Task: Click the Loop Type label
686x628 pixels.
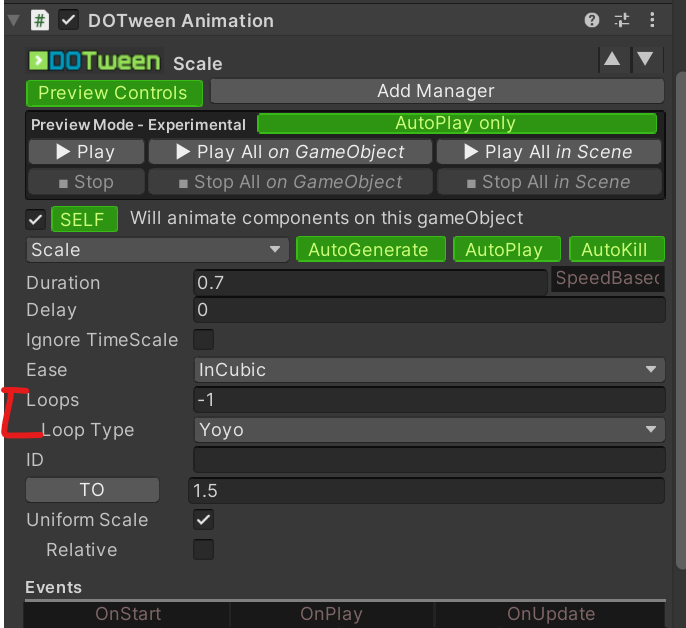Action: click(88, 430)
